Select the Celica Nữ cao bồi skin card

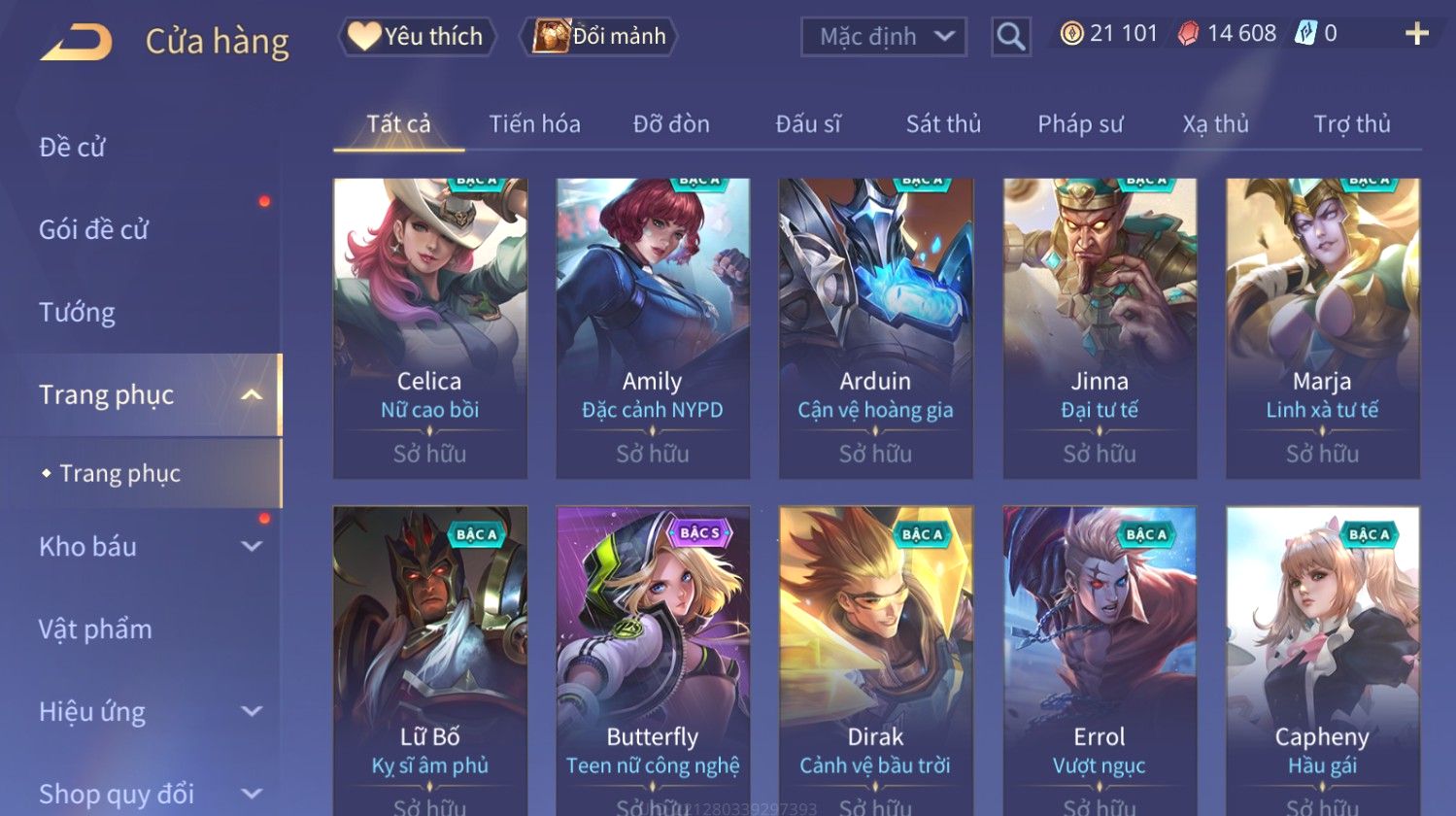pyautogui.click(x=430, y=328)
